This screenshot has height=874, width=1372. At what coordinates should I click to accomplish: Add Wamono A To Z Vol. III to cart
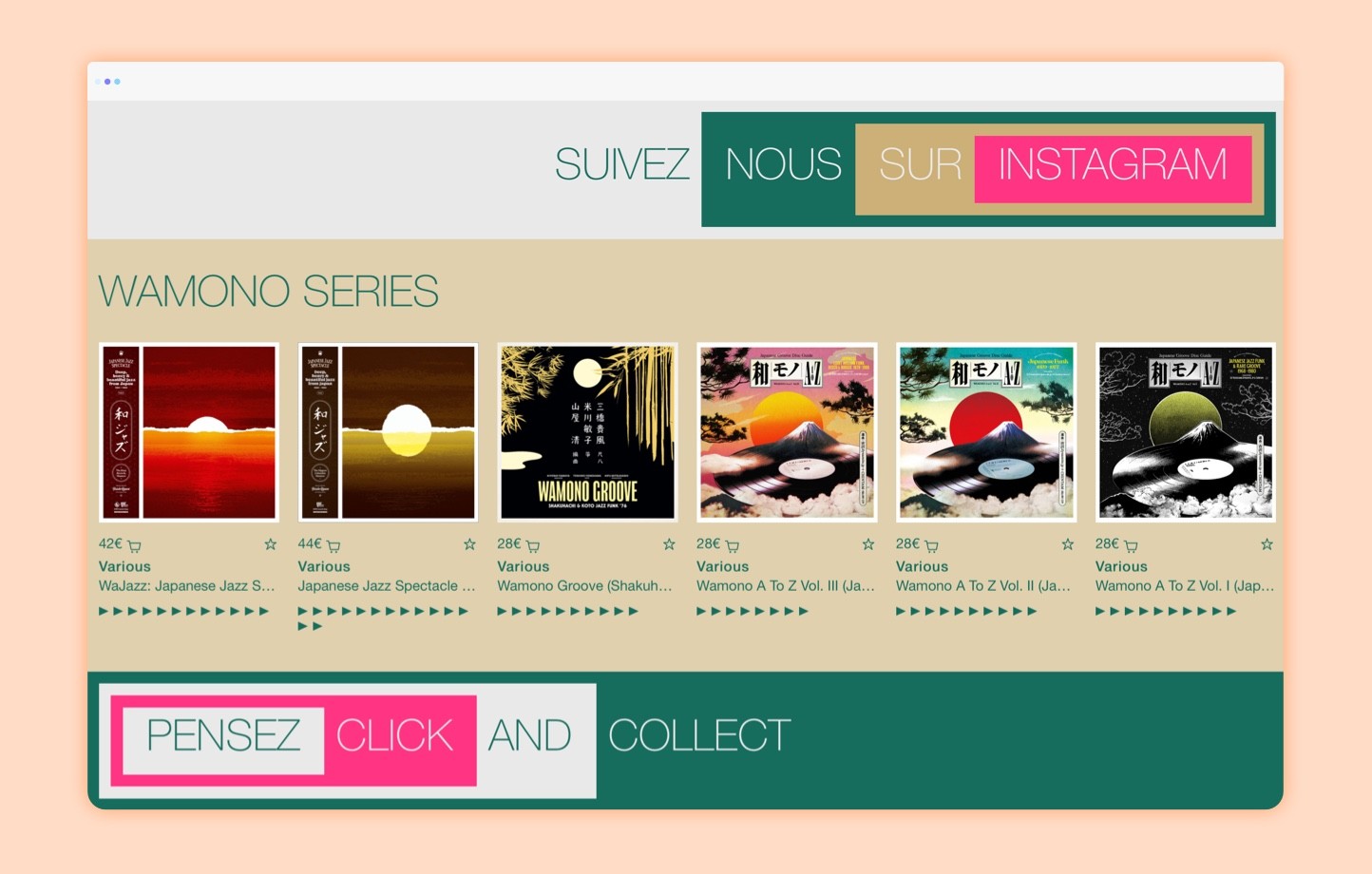tap(733, 546)
